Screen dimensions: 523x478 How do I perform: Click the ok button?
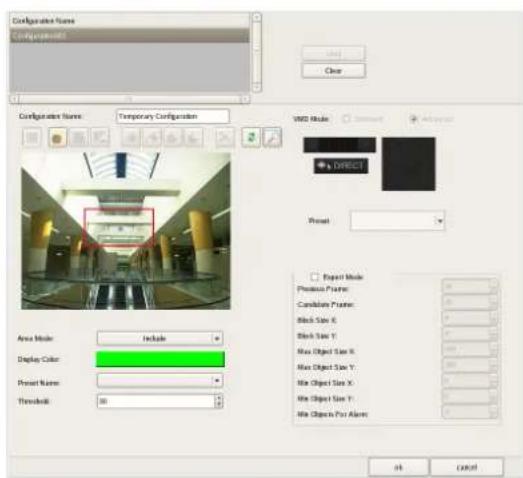point(398,467)
